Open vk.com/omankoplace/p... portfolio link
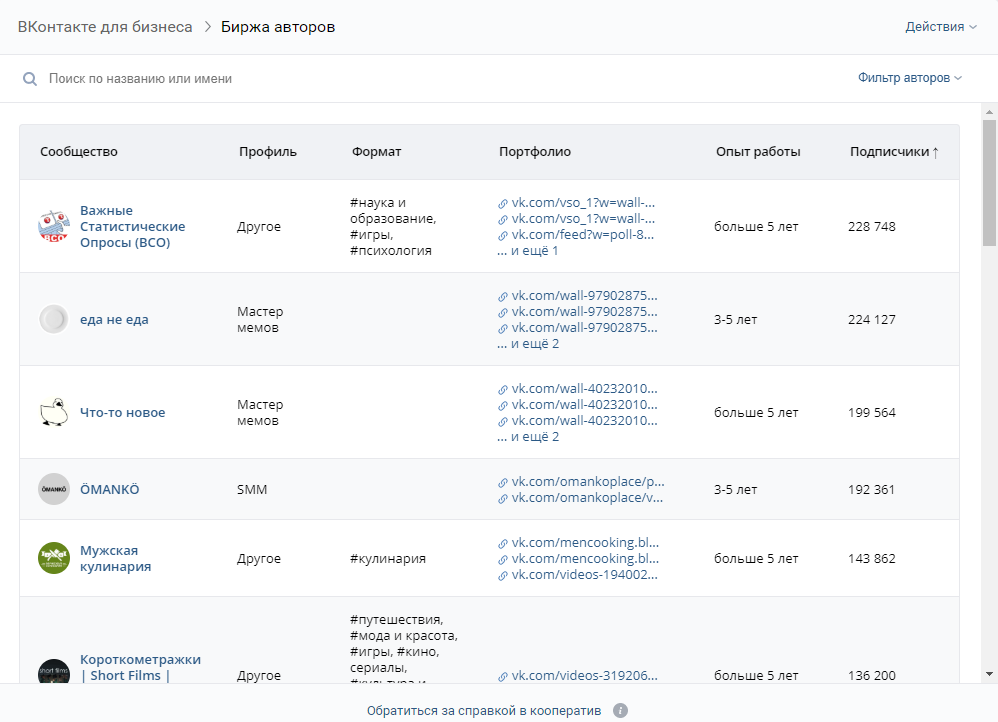The width and height of the screenshot is (998, 722). (581, 481)
